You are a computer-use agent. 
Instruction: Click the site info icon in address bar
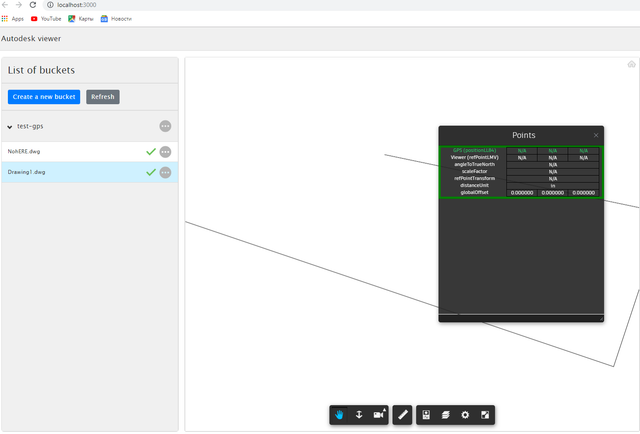coord(50,5)
